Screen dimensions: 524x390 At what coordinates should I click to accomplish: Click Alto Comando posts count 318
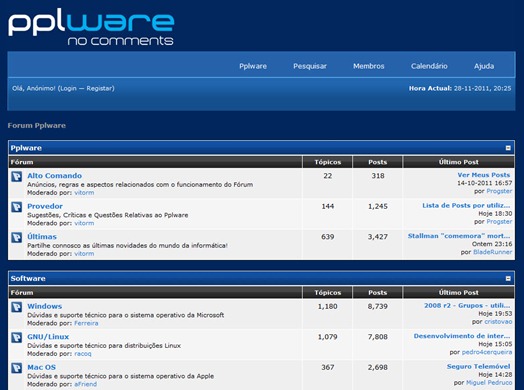point(378,176)
